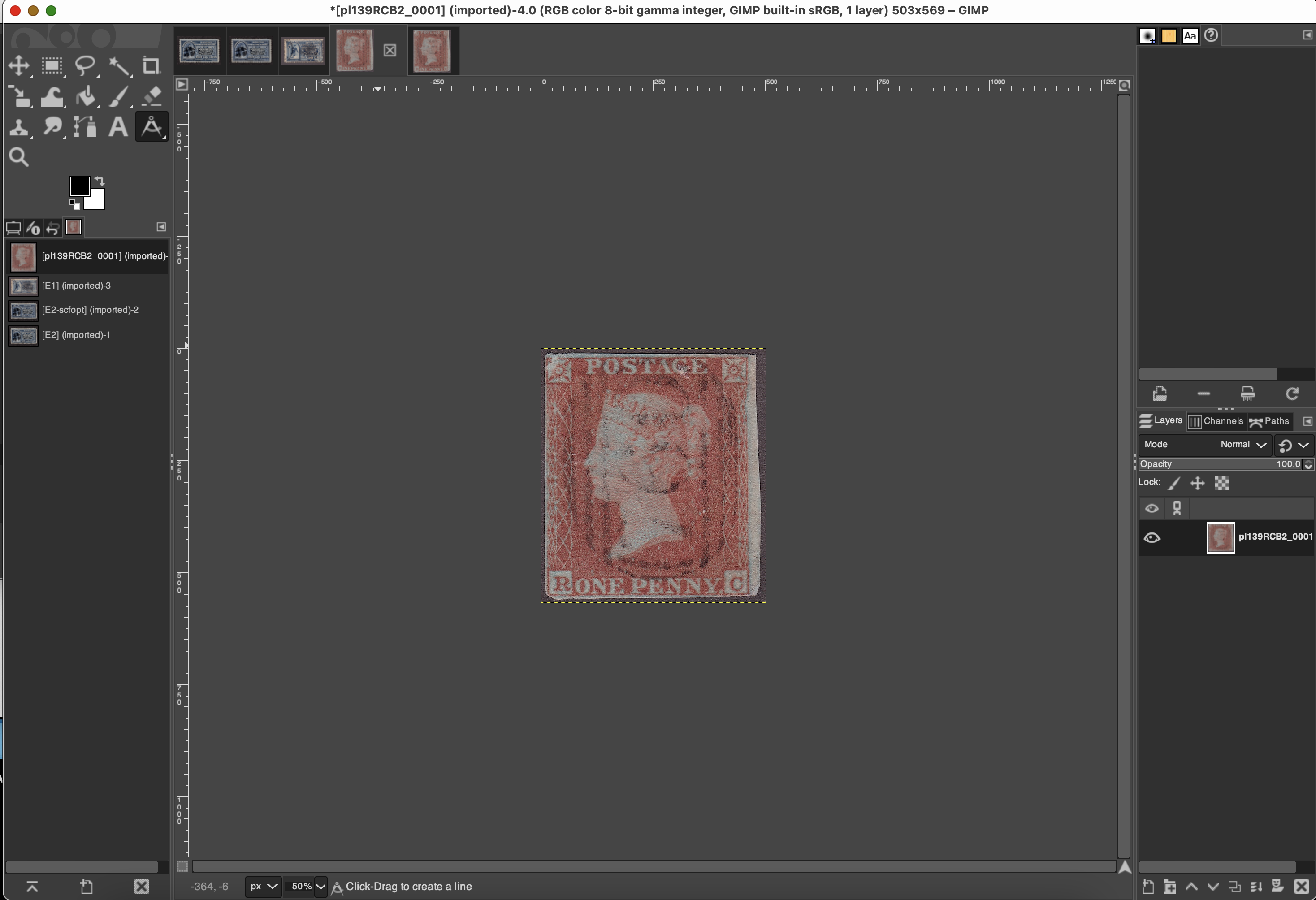1316x900 pixels.
Task: Switch to third blue stamp image tab
Action: coord(303,51)
